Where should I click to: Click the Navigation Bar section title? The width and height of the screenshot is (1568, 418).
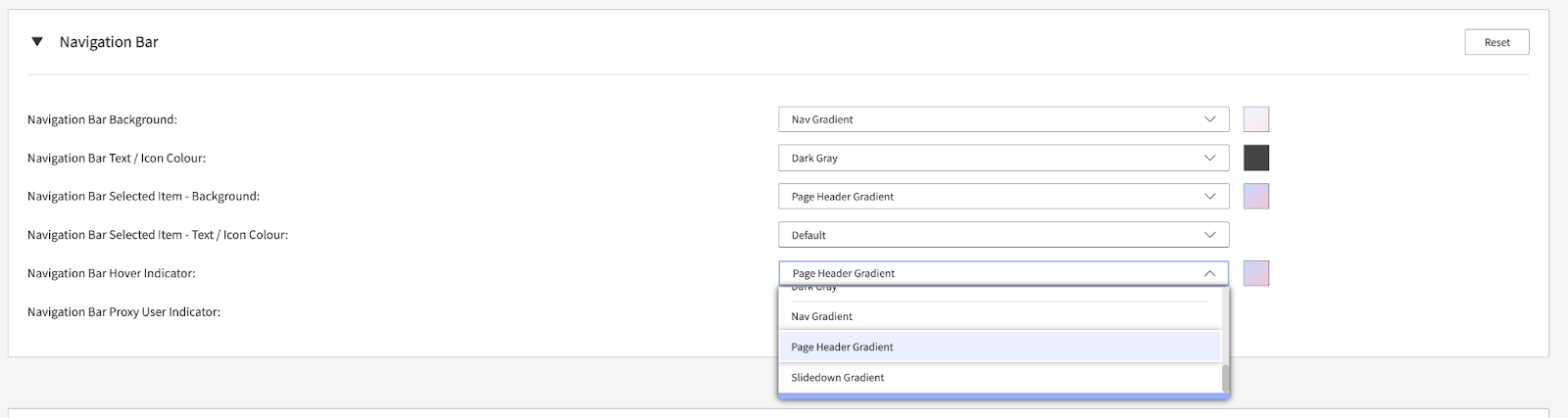[x=109, y=42]
